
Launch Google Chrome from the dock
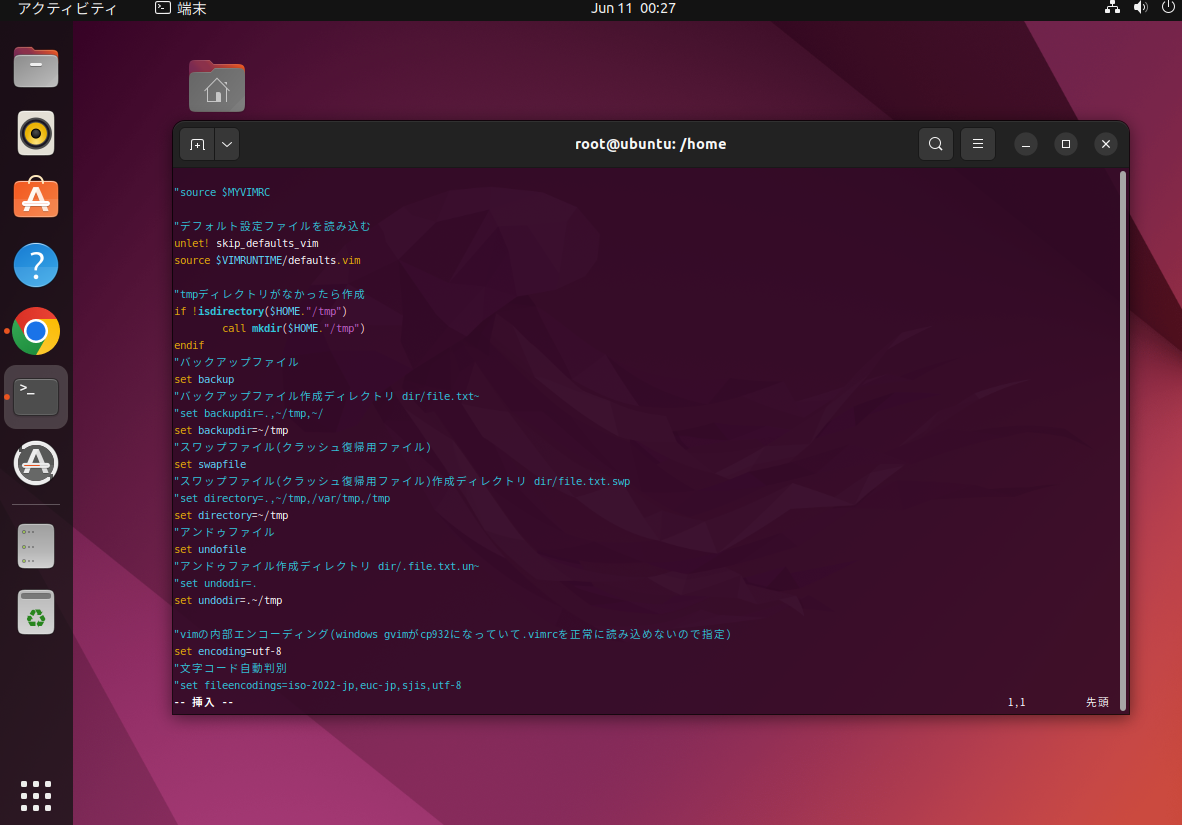[36, 331]
